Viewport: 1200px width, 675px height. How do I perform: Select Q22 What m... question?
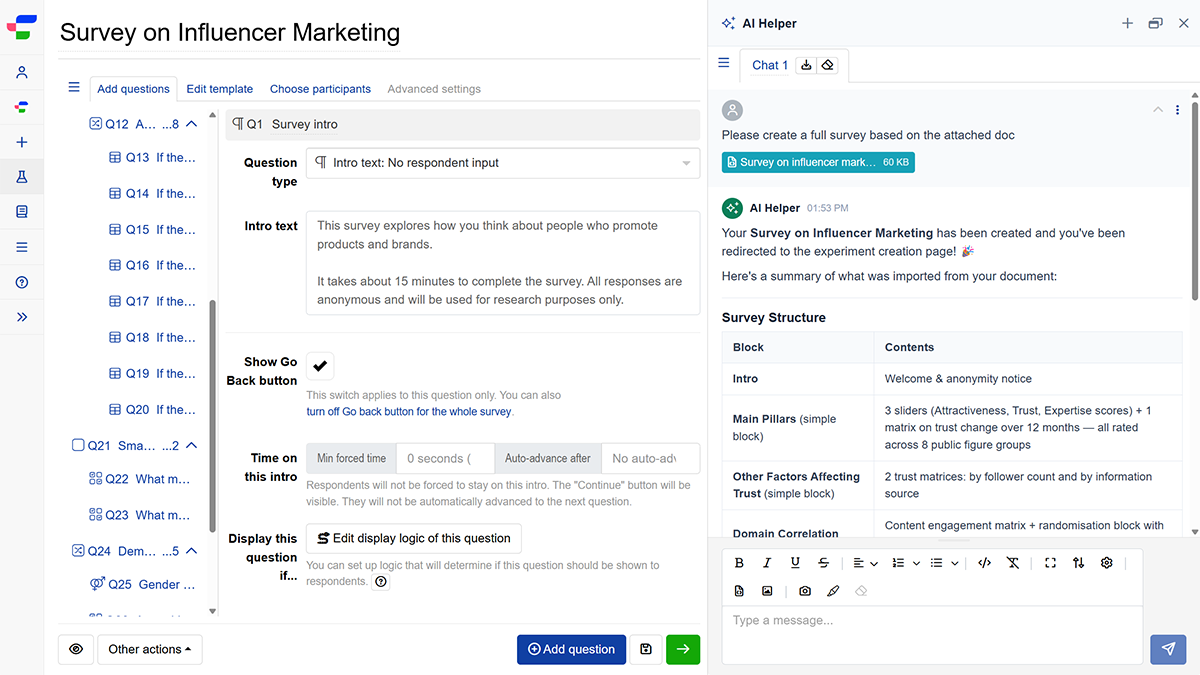(140, 479)
